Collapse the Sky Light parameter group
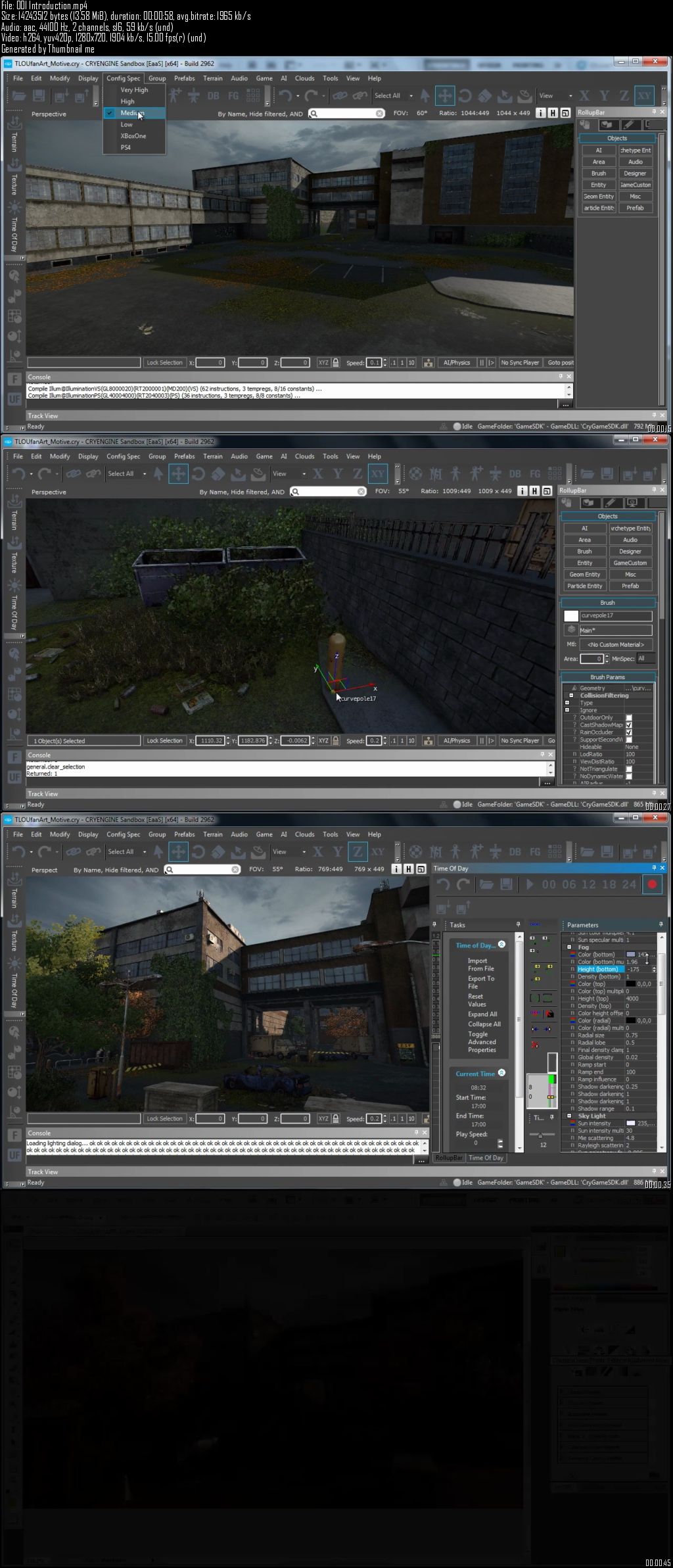673x1568 pixels. coord(569,1116)
